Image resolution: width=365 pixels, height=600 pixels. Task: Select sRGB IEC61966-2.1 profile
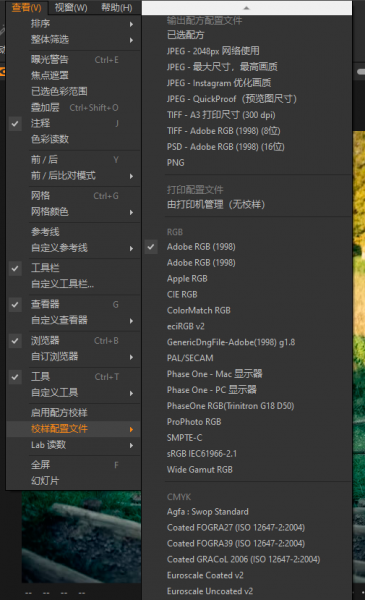click(247, 454)
